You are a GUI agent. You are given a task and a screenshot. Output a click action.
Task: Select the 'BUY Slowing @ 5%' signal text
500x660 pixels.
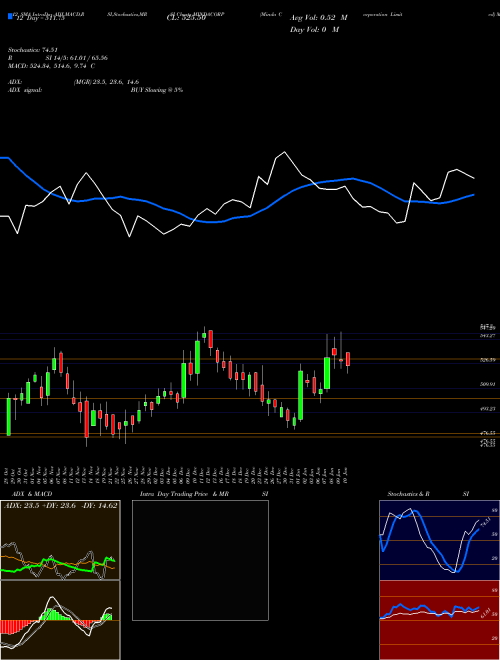157,90
